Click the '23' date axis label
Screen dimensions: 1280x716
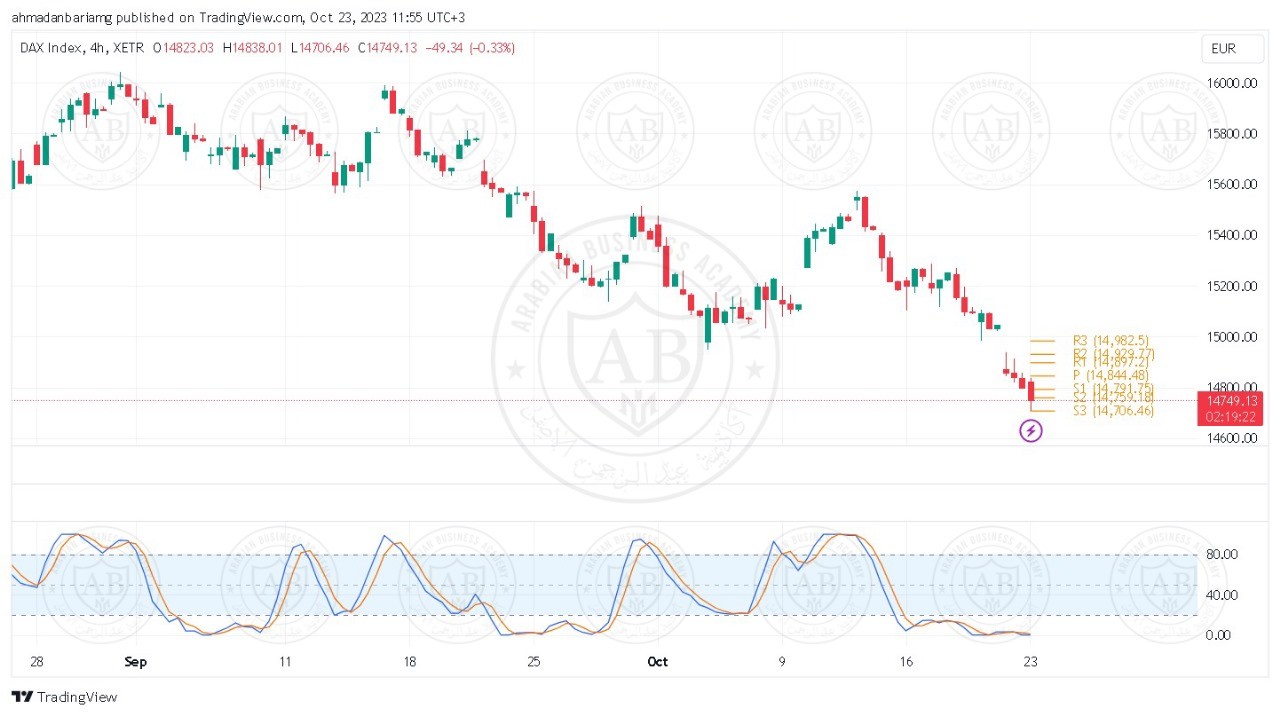[1031, 662]
